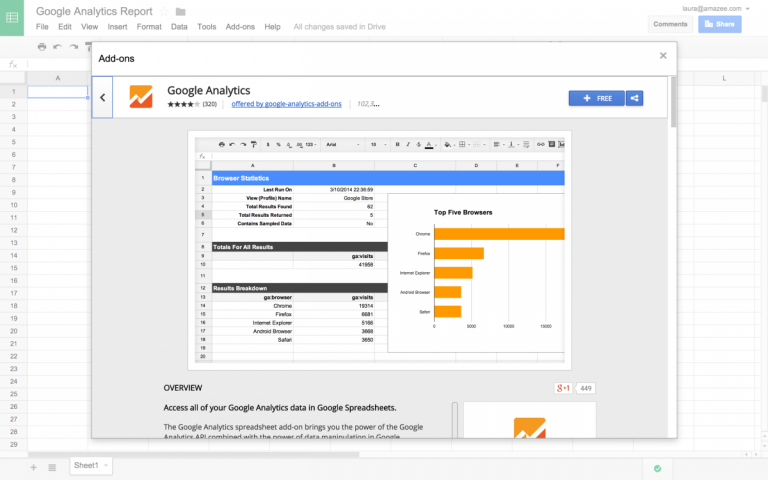Click the Google Sheets home icon

[x=12, y=18]
